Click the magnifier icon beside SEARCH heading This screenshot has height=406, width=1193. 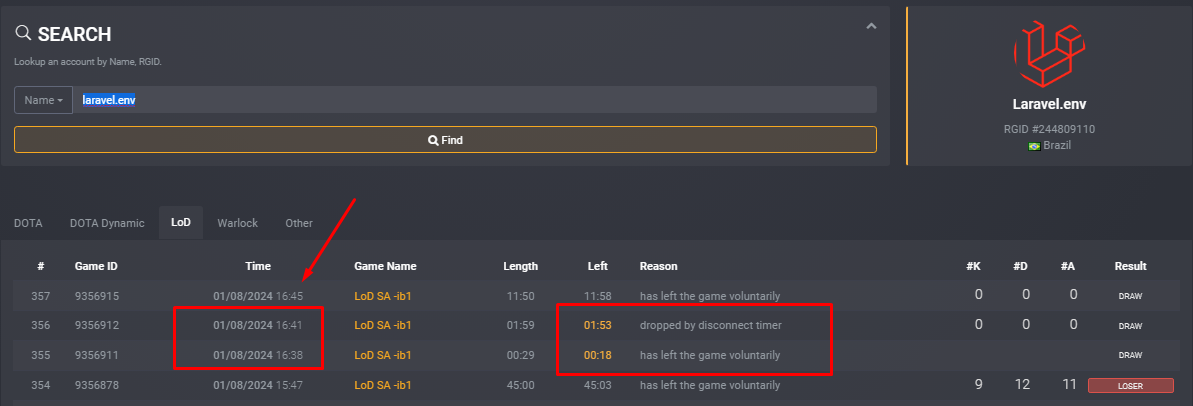point(24,33)
